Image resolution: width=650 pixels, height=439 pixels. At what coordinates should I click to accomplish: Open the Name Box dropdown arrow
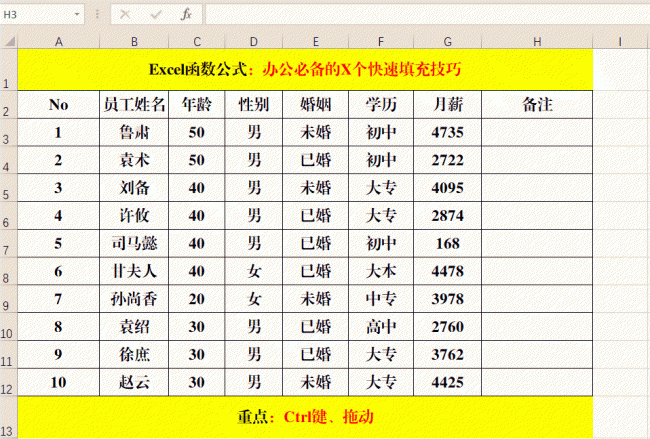pyautogui.click(x=77, y=15)
